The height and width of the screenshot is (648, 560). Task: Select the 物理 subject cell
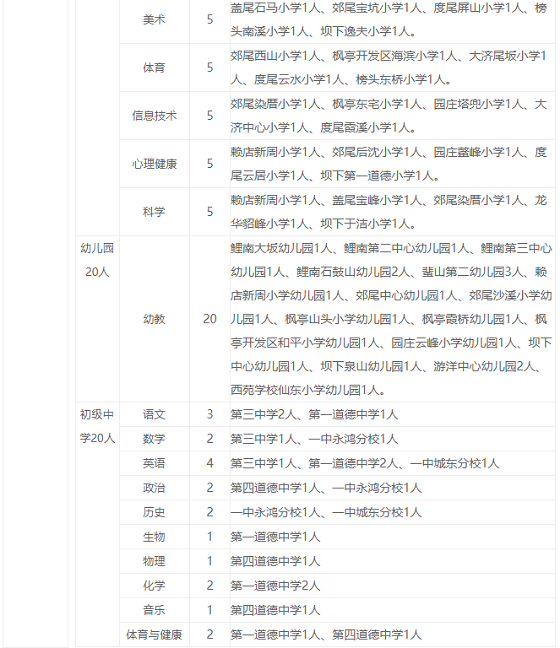click(x=154, y=561)
